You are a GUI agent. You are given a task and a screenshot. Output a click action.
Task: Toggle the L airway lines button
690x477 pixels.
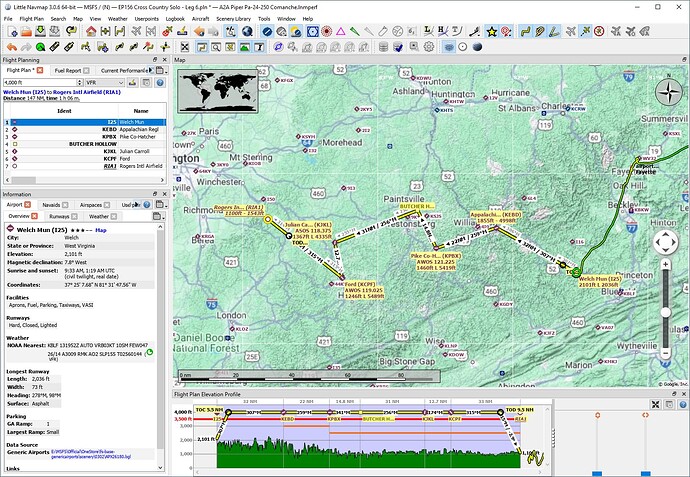point(427,31)
